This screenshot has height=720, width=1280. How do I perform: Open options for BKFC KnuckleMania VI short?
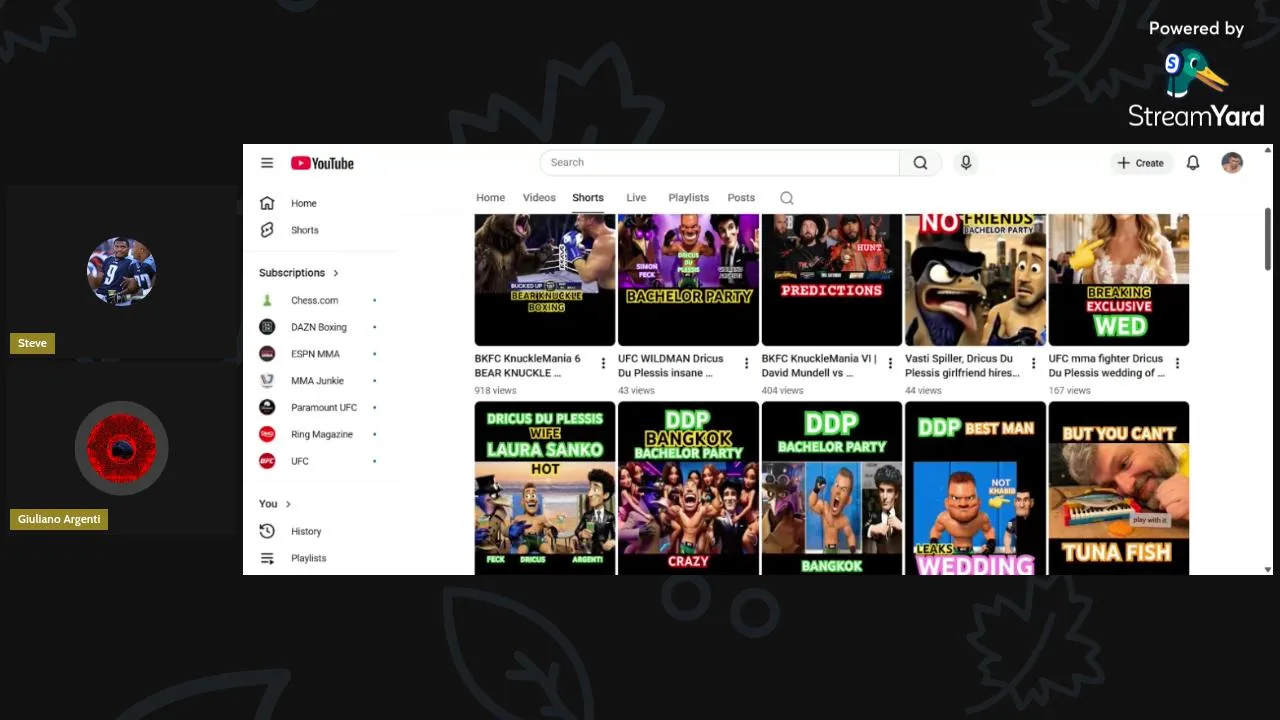890,363
